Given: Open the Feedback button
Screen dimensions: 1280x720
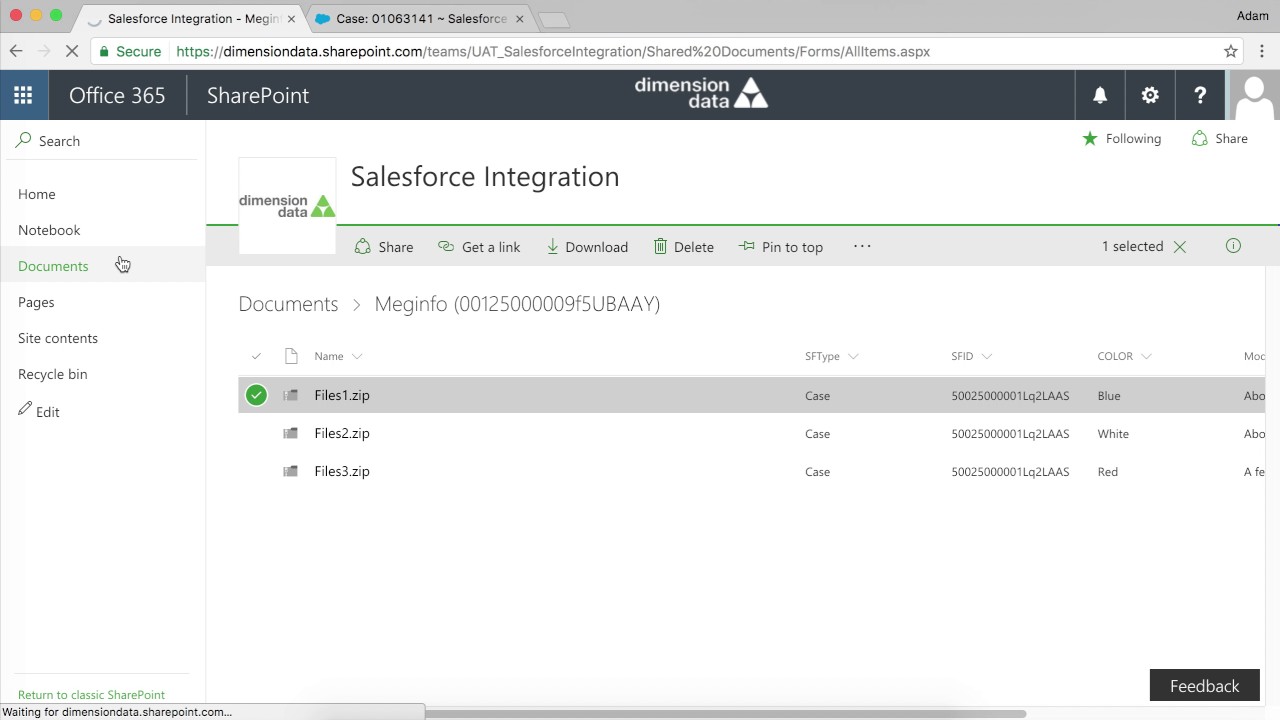Looking at the screenshot, I should [x=1204, y=686].
